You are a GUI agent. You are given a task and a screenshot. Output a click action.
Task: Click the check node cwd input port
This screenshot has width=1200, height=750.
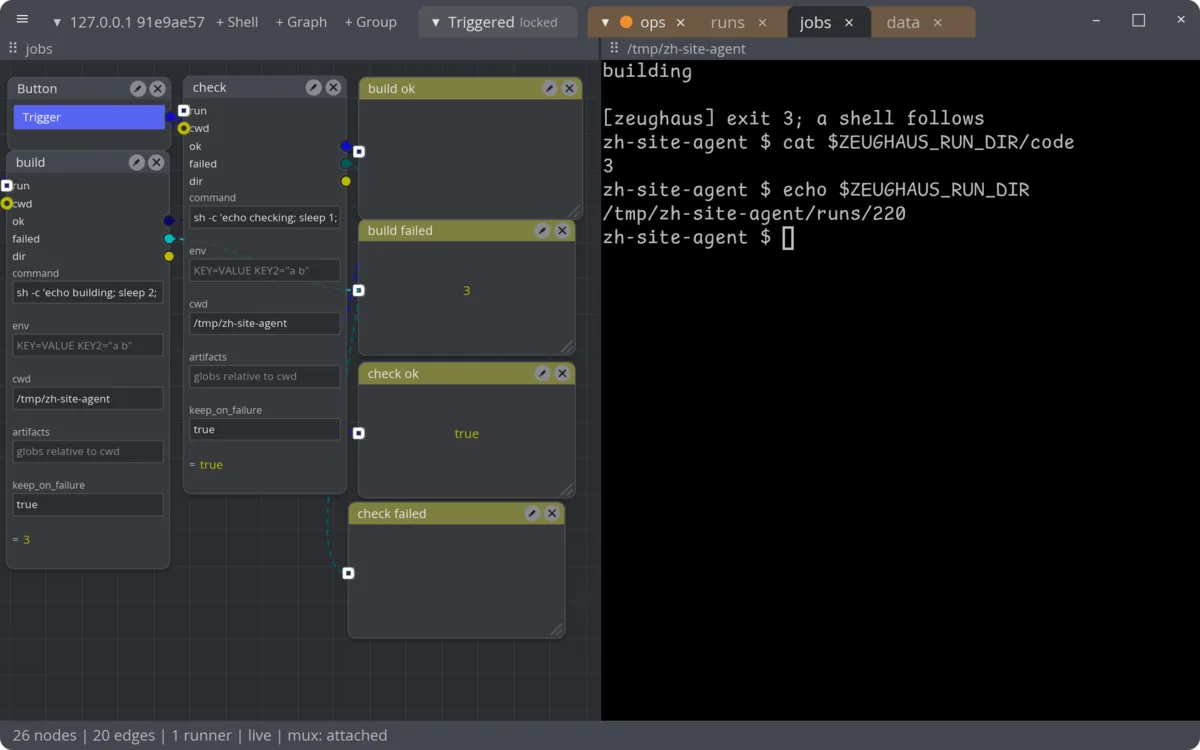(184, 128)
